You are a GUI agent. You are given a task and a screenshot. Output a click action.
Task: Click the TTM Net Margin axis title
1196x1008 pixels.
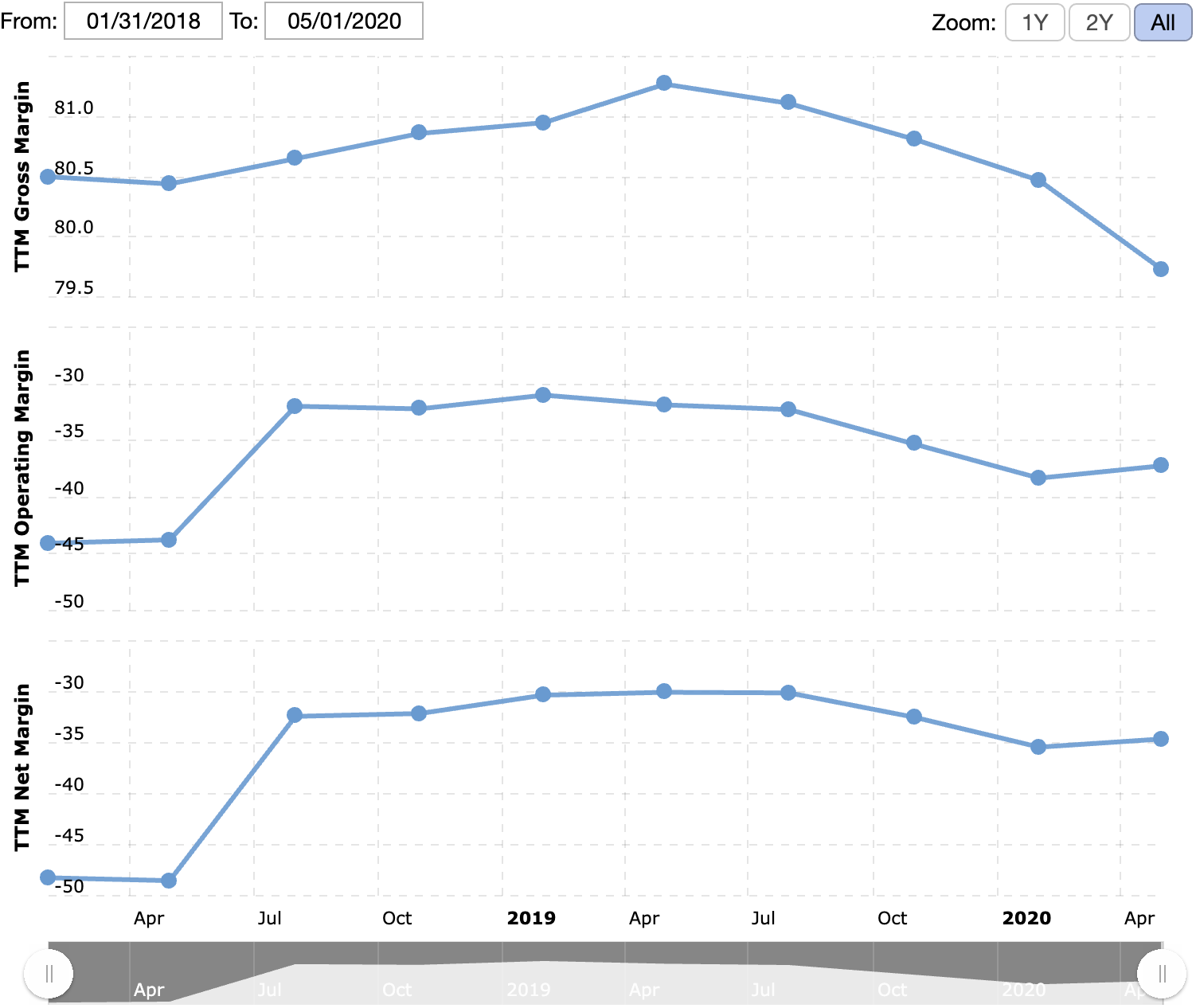pos(21,767)
